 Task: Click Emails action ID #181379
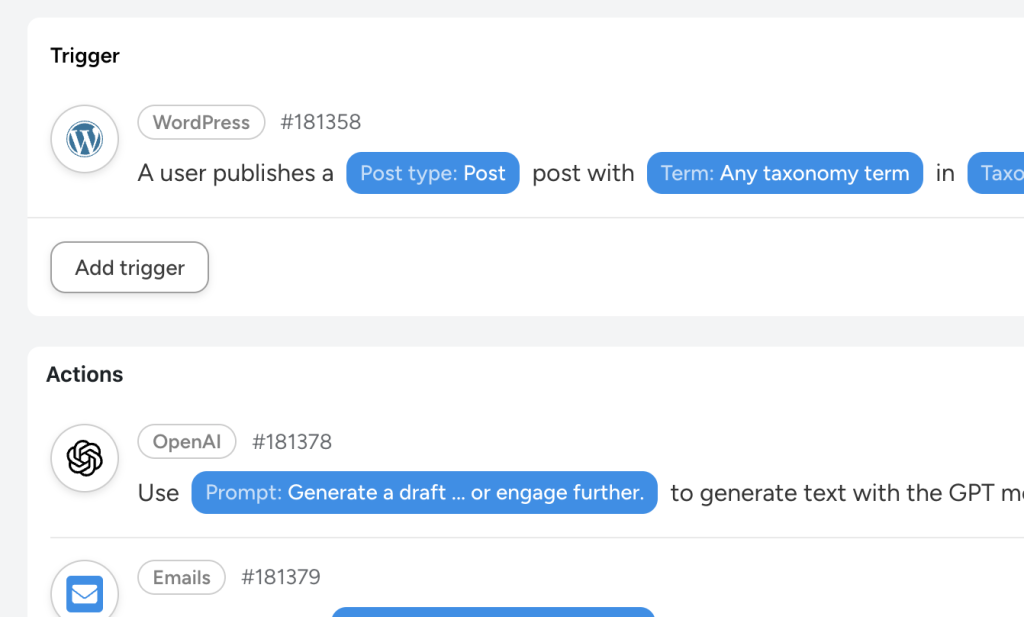(x=281, y=577)
